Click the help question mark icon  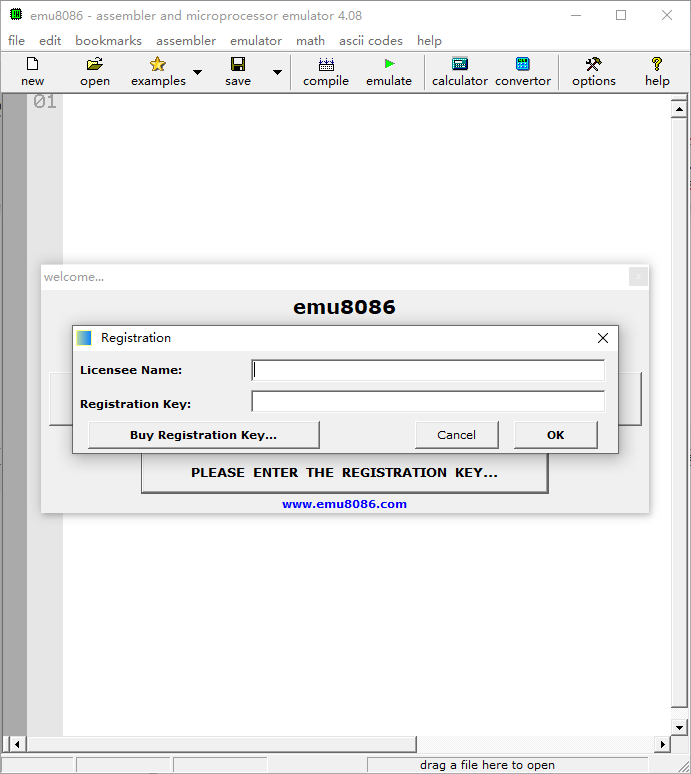click(x=657, y=64)
